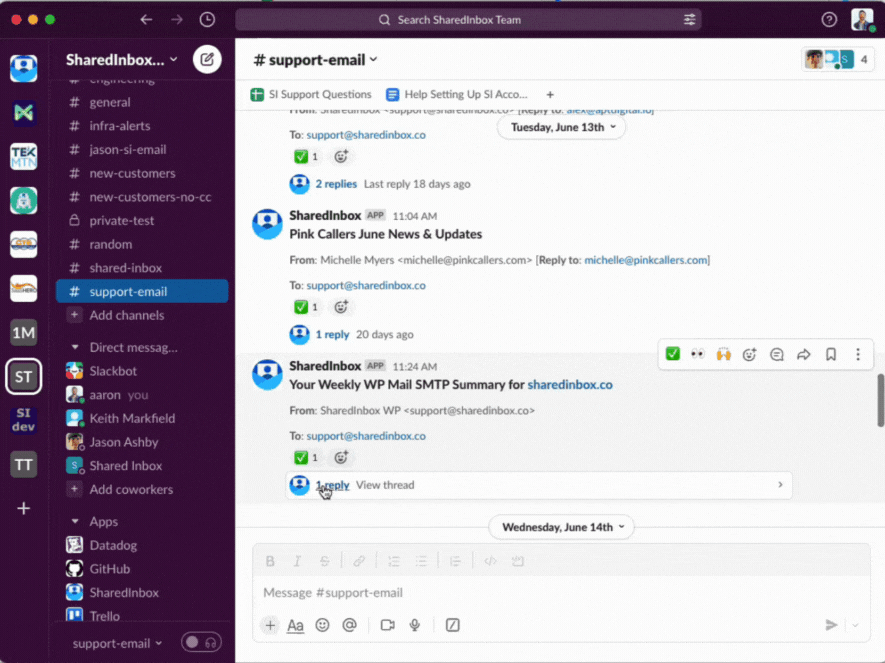
Task: Record a video clip
Action: coord(387,625)
